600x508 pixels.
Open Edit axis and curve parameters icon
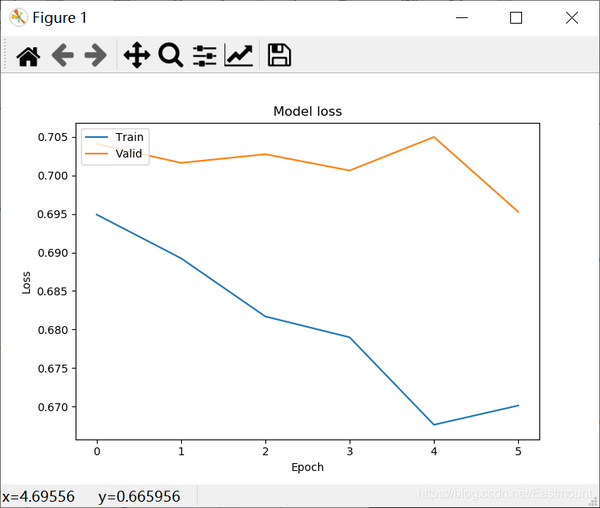point(238,56)
